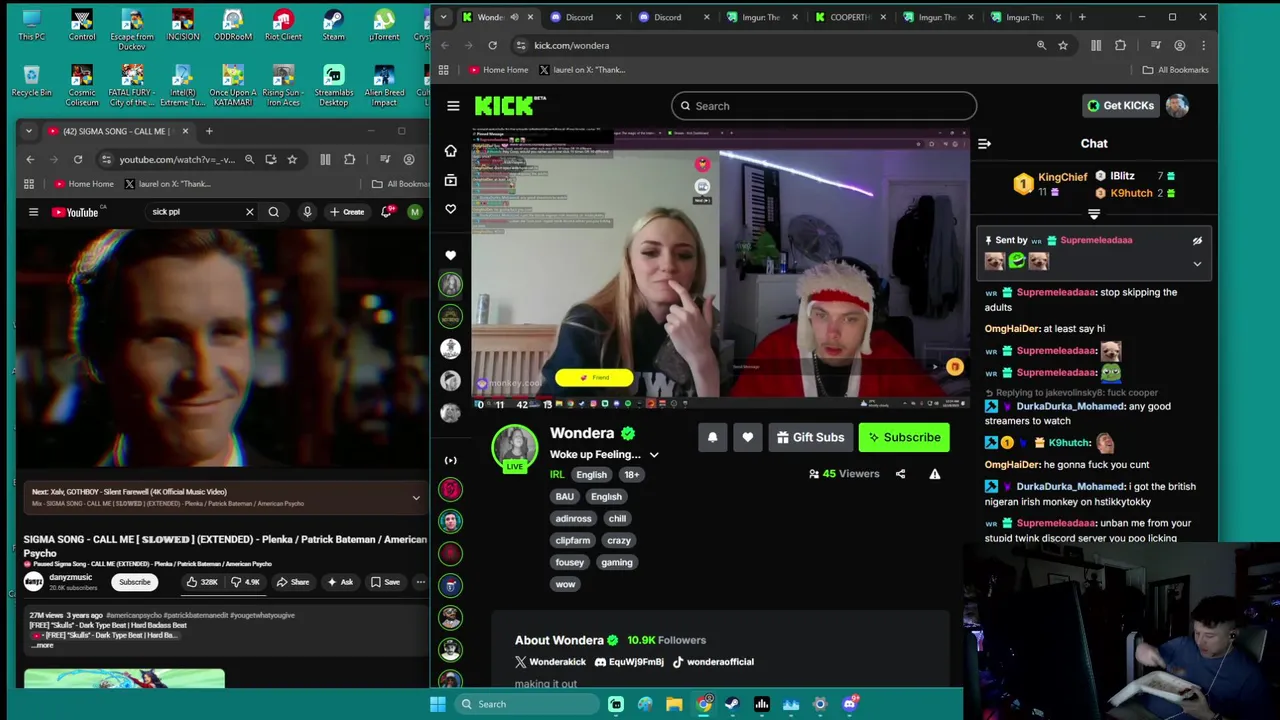Clear the YouTube search text
The width and height of the screenshot is (1280, 720).
(x=250, y=212)
